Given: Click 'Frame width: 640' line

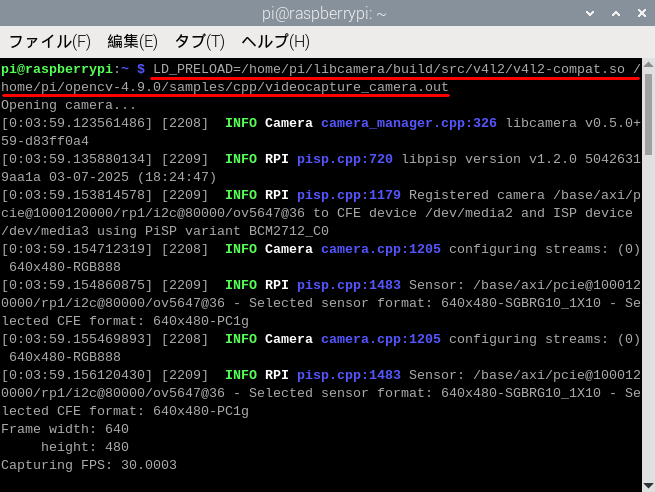Looking at the screenshot, I should coord(65,429).
